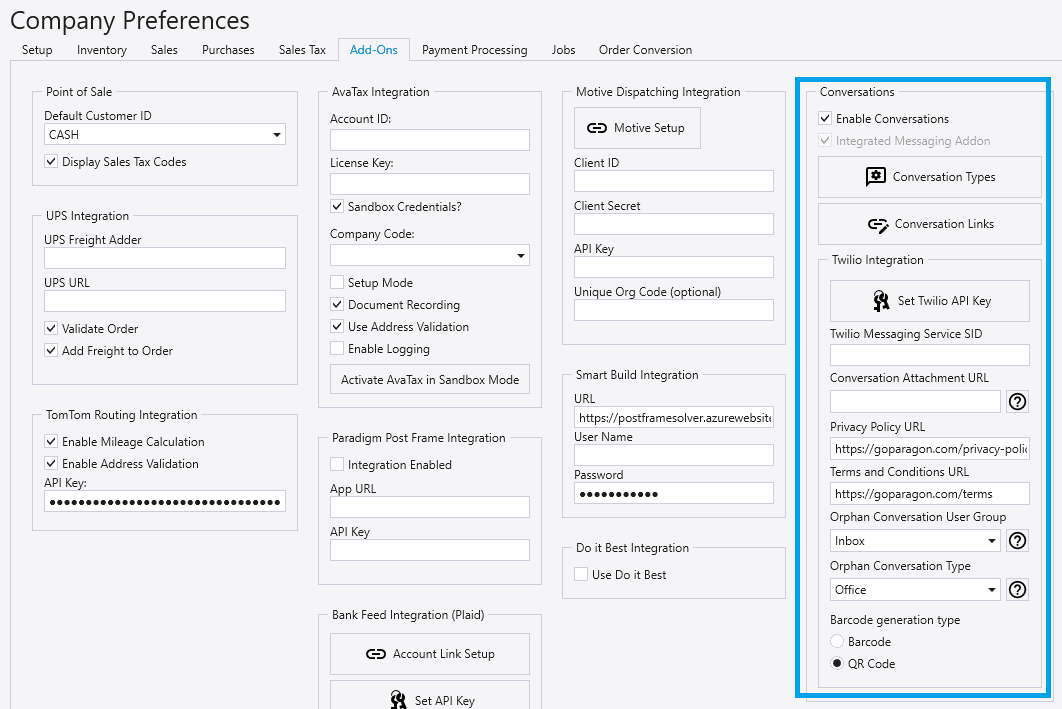Click Set API Key under Bank Feed

point(430,700)
